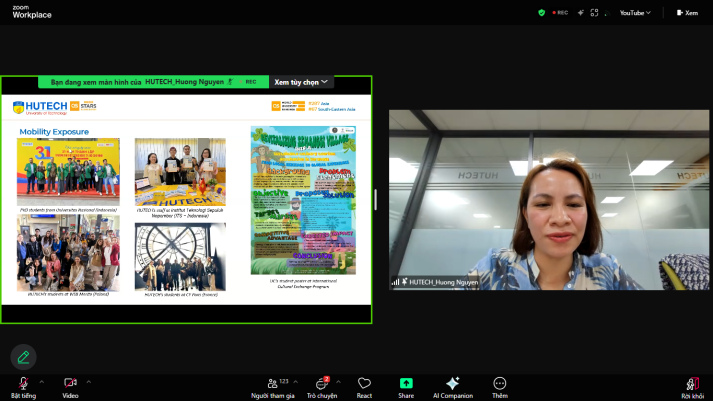Open Người tham gia participants panel

[x=273, y=388]
